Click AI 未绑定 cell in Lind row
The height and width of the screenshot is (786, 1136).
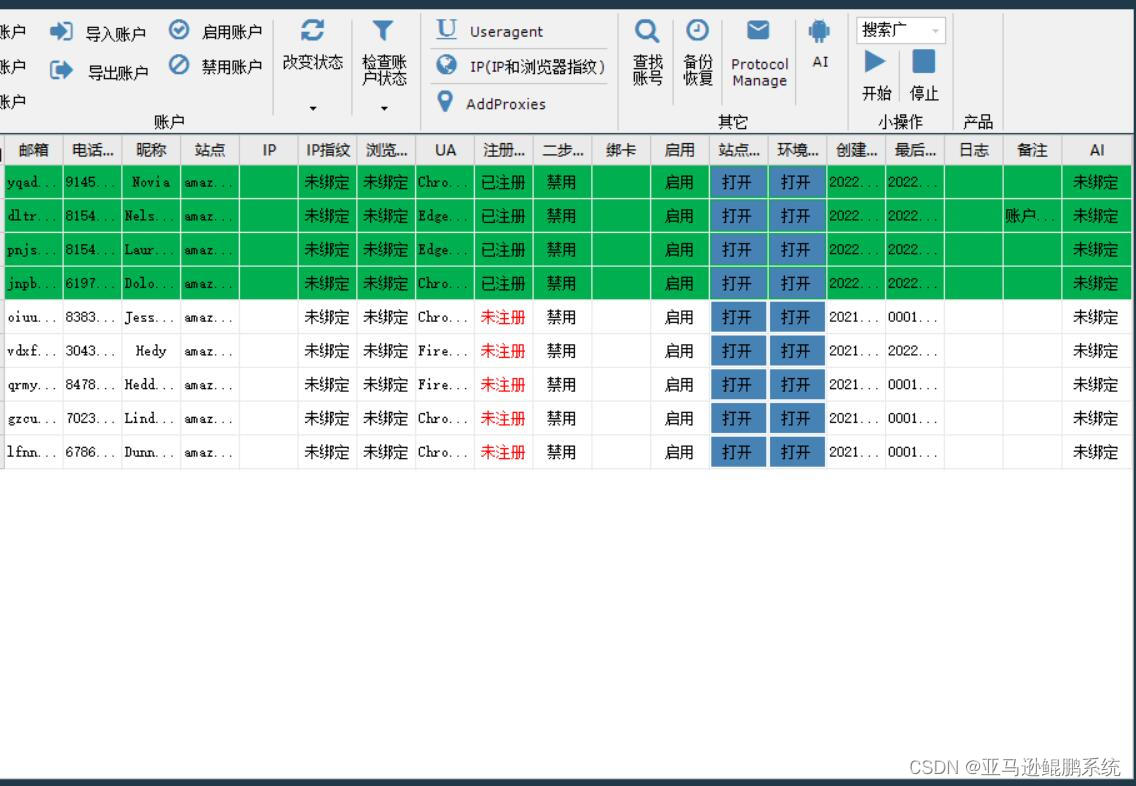tap(1097, 418)
